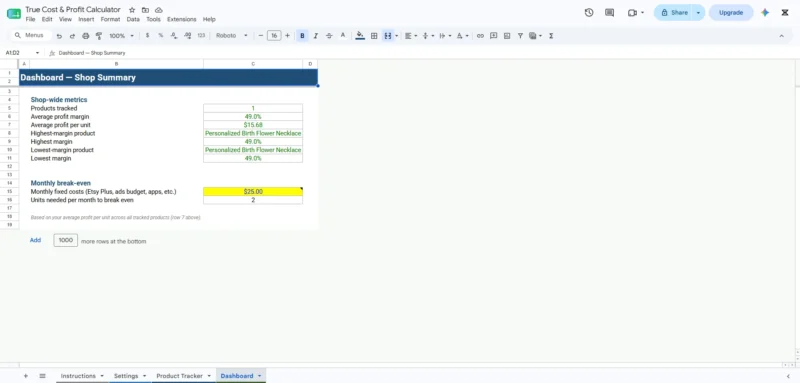Open the borders tool
This screenshot has height=383, width=800.
tap(374, 36)
